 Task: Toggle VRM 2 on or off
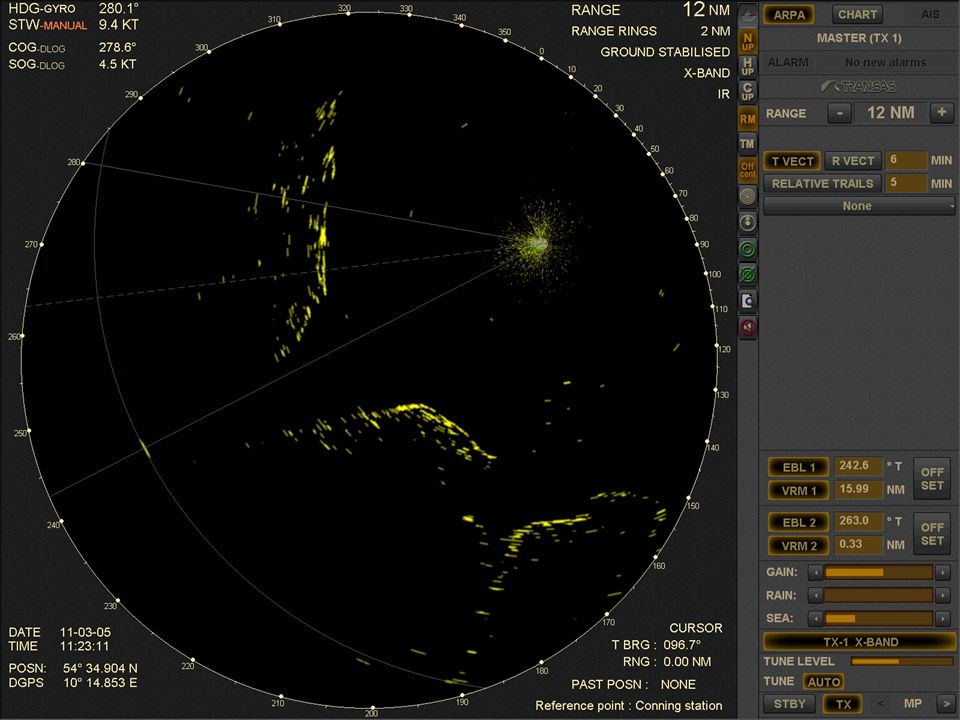[x=799, y=546]
